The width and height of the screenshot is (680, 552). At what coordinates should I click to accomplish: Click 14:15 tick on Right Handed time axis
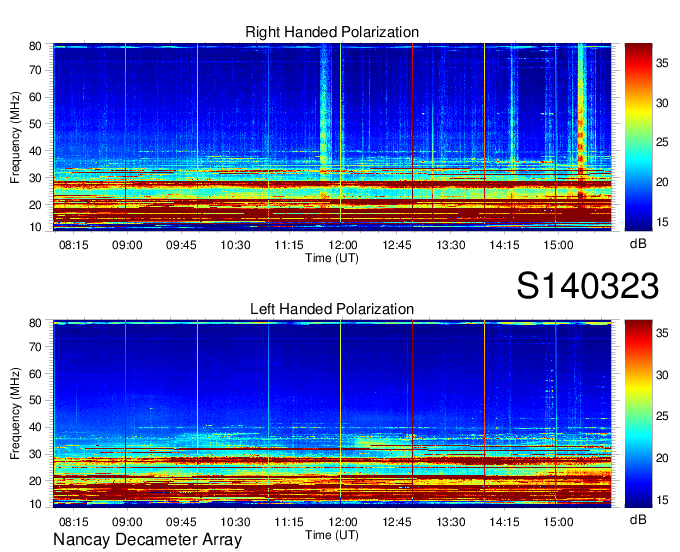(504, 245)
